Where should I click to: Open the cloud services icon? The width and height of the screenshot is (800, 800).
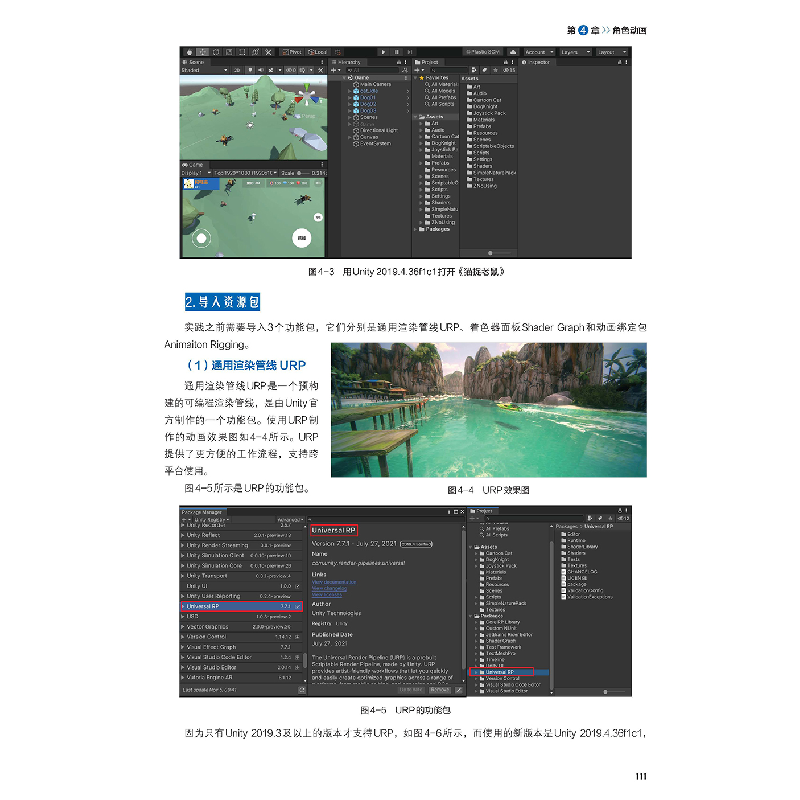pyautogui.click(x=513, y=52)
